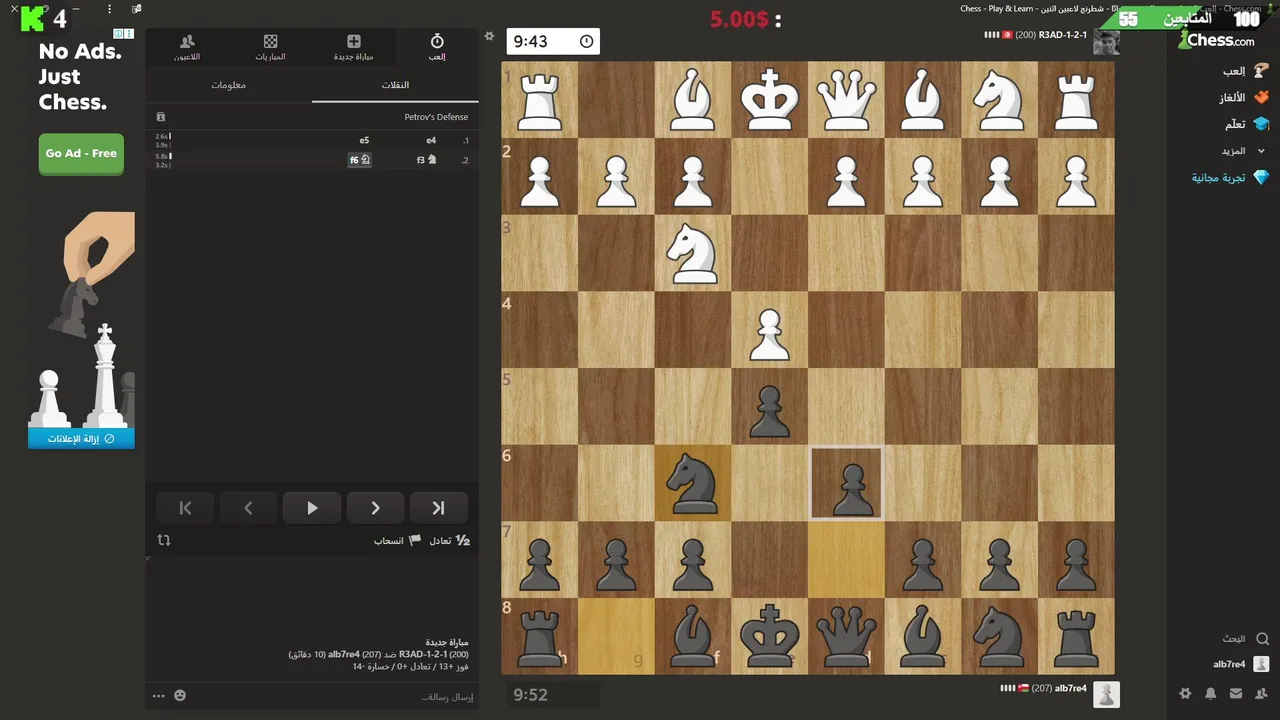This screenshot has height=720, width=1280.
Task: Open the opening explorer book icon
Action: pos(160,117)
